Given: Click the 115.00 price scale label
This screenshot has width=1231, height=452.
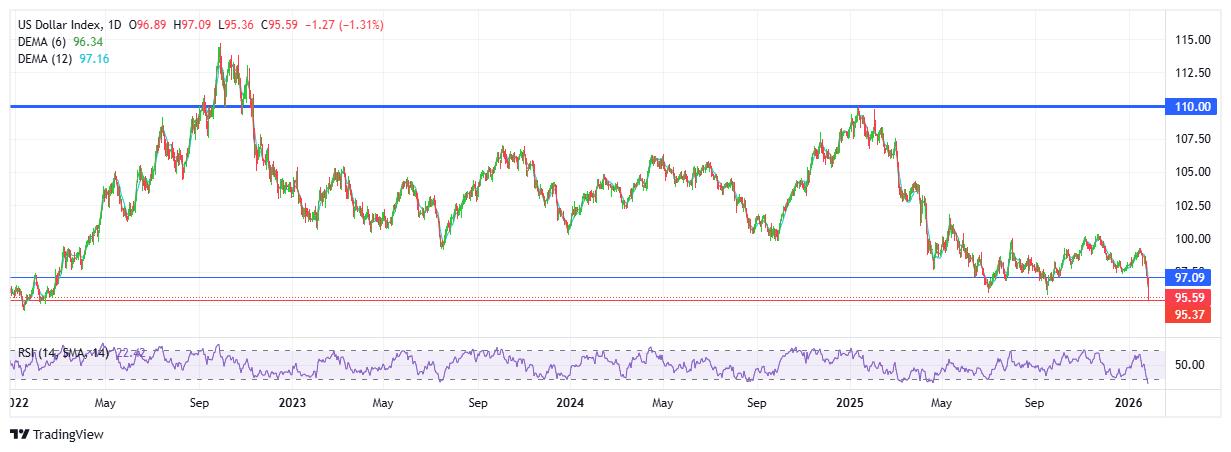Looking at the screenshot, I should (1193, 40).
